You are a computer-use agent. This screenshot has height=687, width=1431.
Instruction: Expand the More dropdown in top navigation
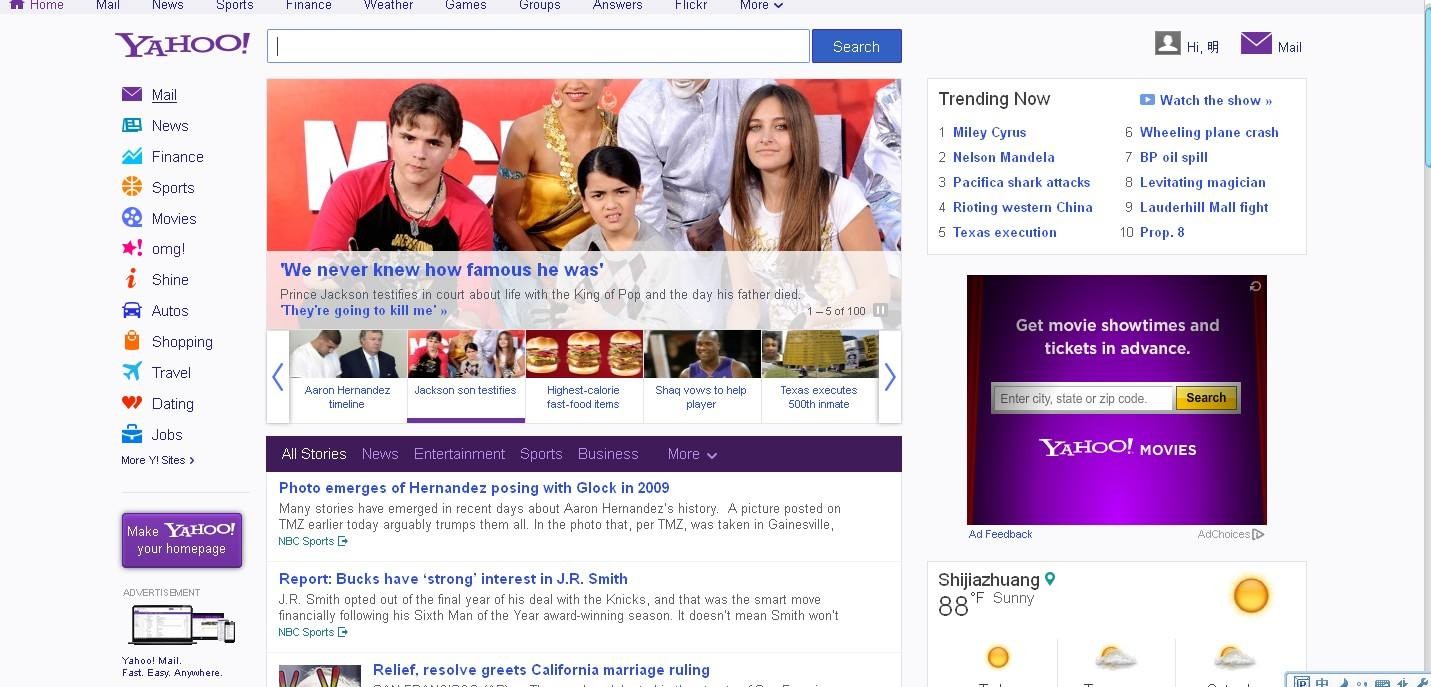[x=761, y=5]
